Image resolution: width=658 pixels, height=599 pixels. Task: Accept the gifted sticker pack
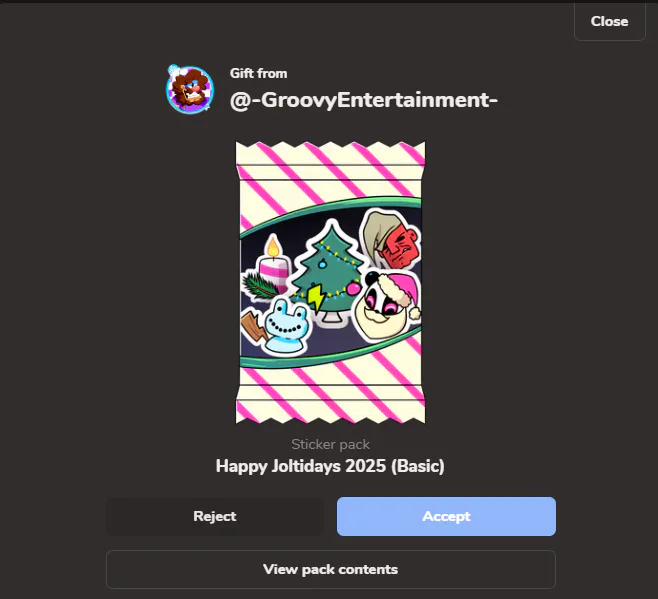click(446, 516)
